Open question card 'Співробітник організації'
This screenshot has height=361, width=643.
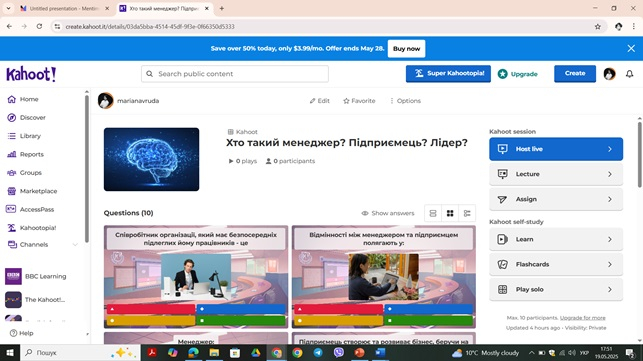[x=196, y=277]
